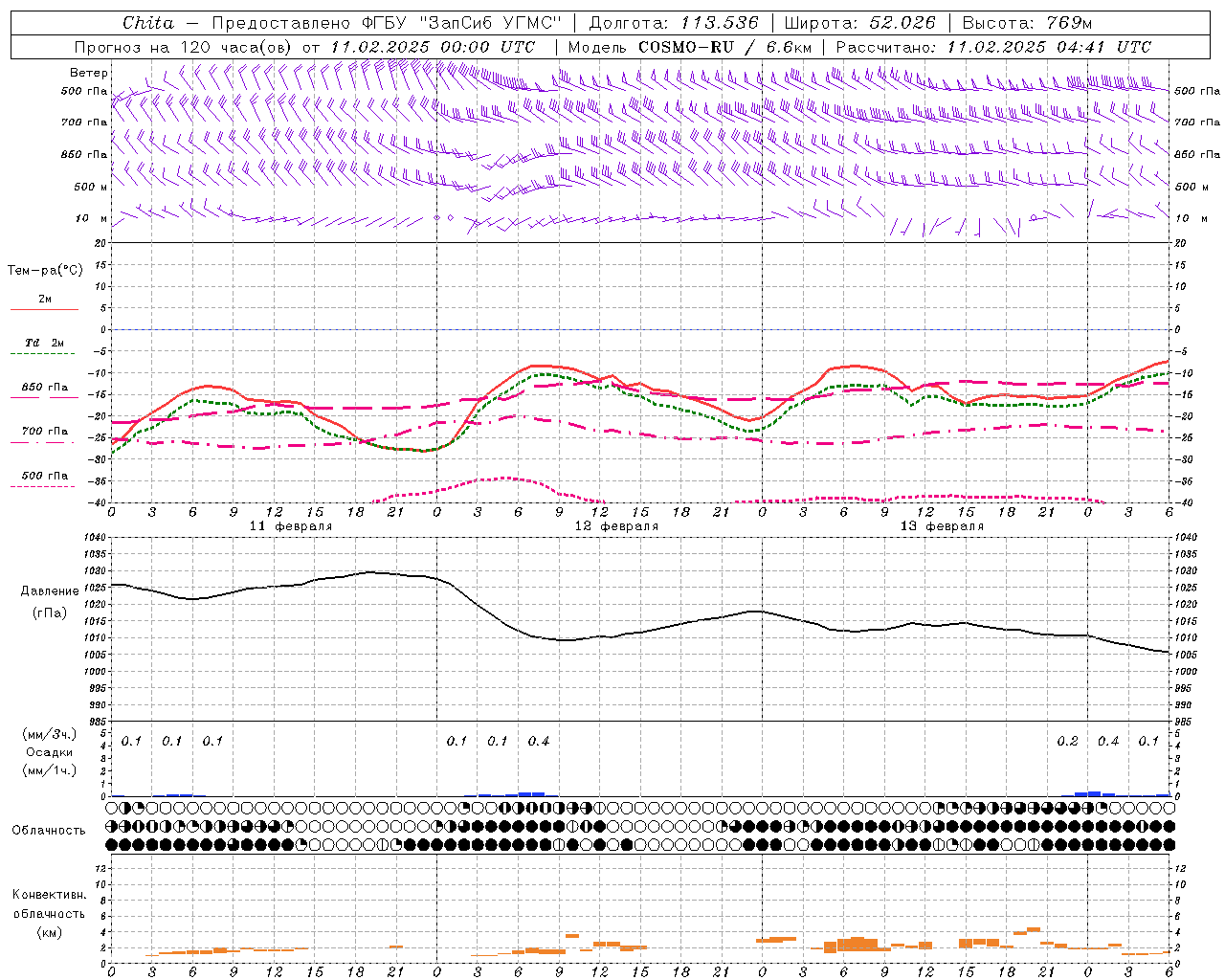This screenshot has height=980, width=1225.
Task: Click the "Облачность" cloud cover label
Action: [x=48, y=831]
